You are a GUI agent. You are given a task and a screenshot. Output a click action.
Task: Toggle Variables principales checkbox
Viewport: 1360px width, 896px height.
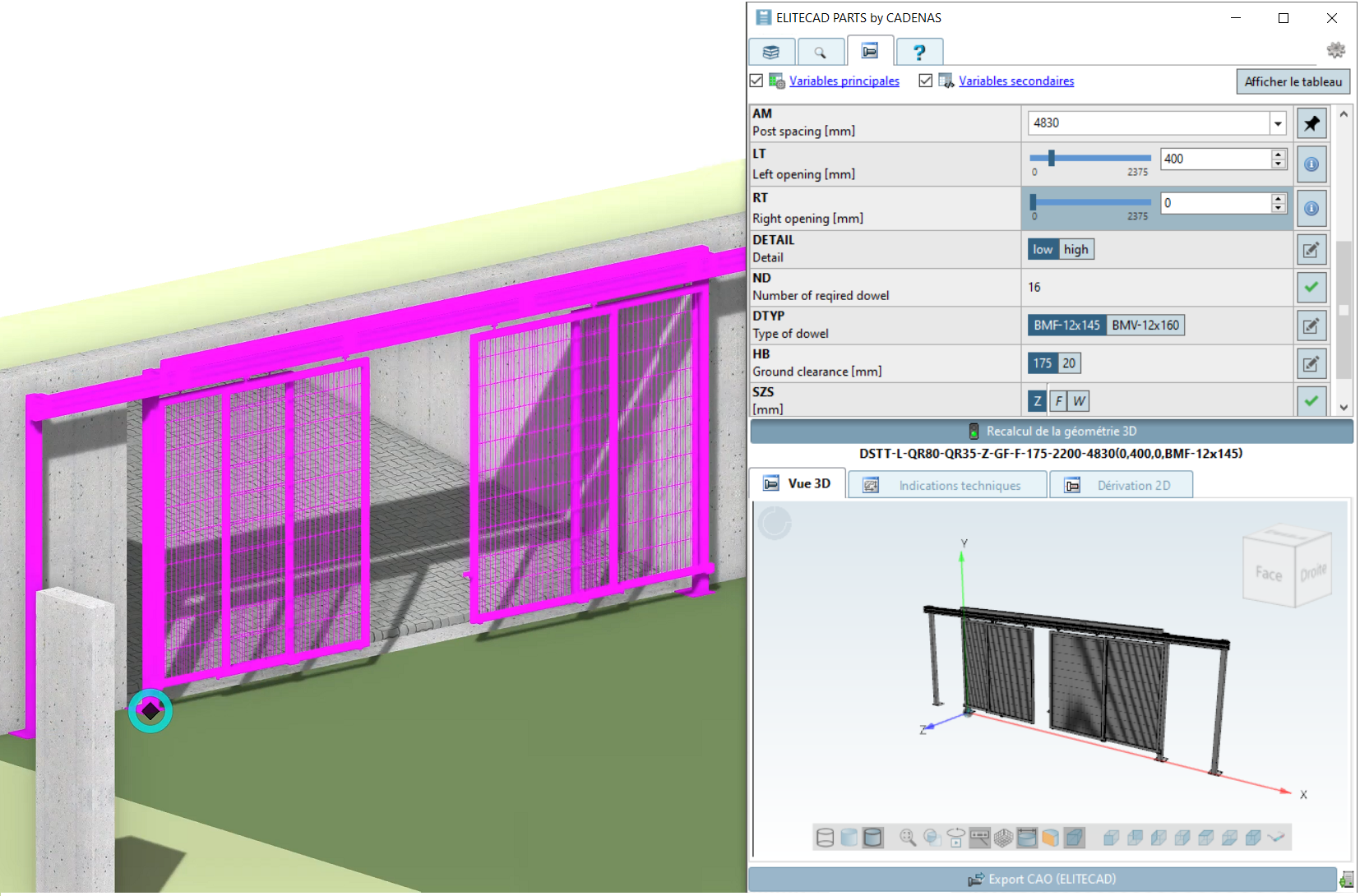pos(756,81)
